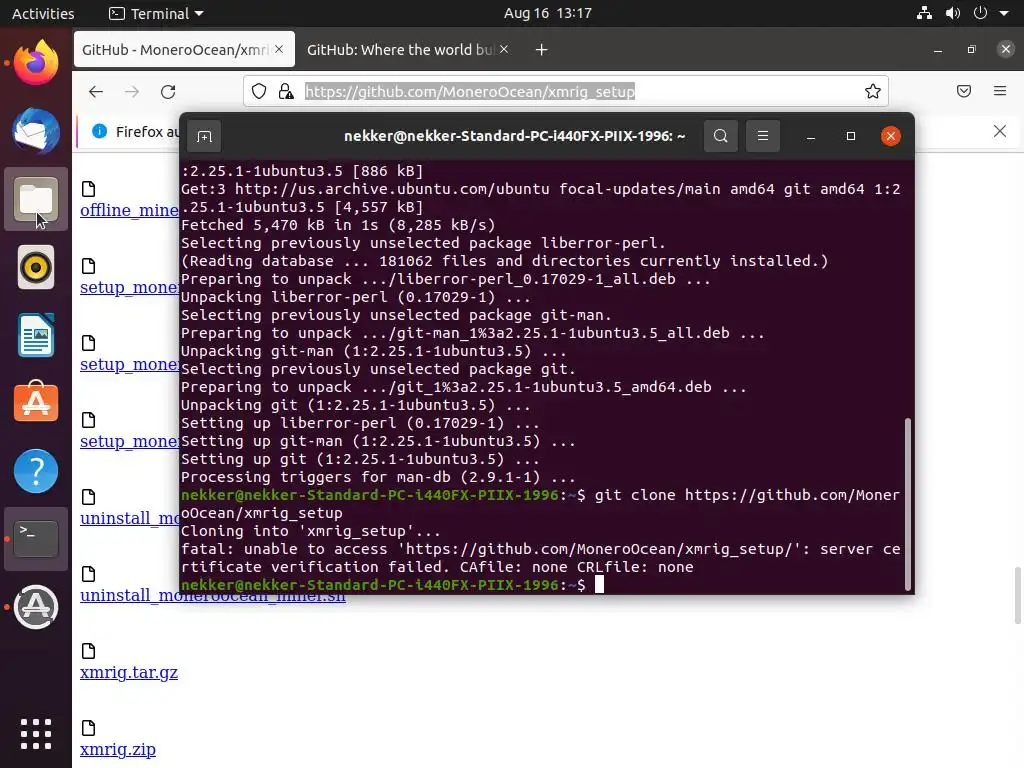Open the Firefox hamburger menu
This screenshot has height=768, width=1024.
coord(1000,91)
